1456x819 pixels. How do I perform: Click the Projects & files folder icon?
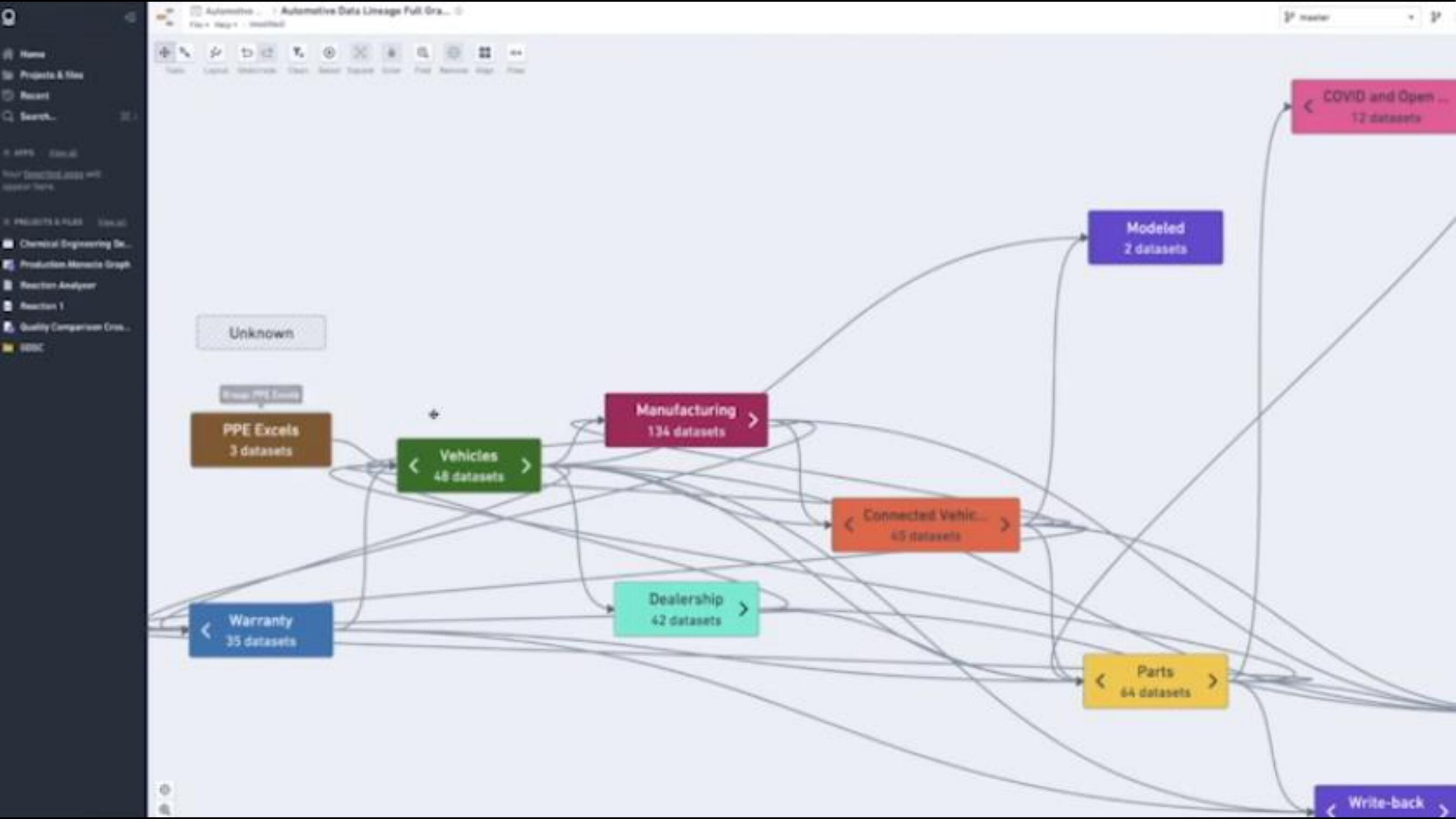(x=8, y=75)
